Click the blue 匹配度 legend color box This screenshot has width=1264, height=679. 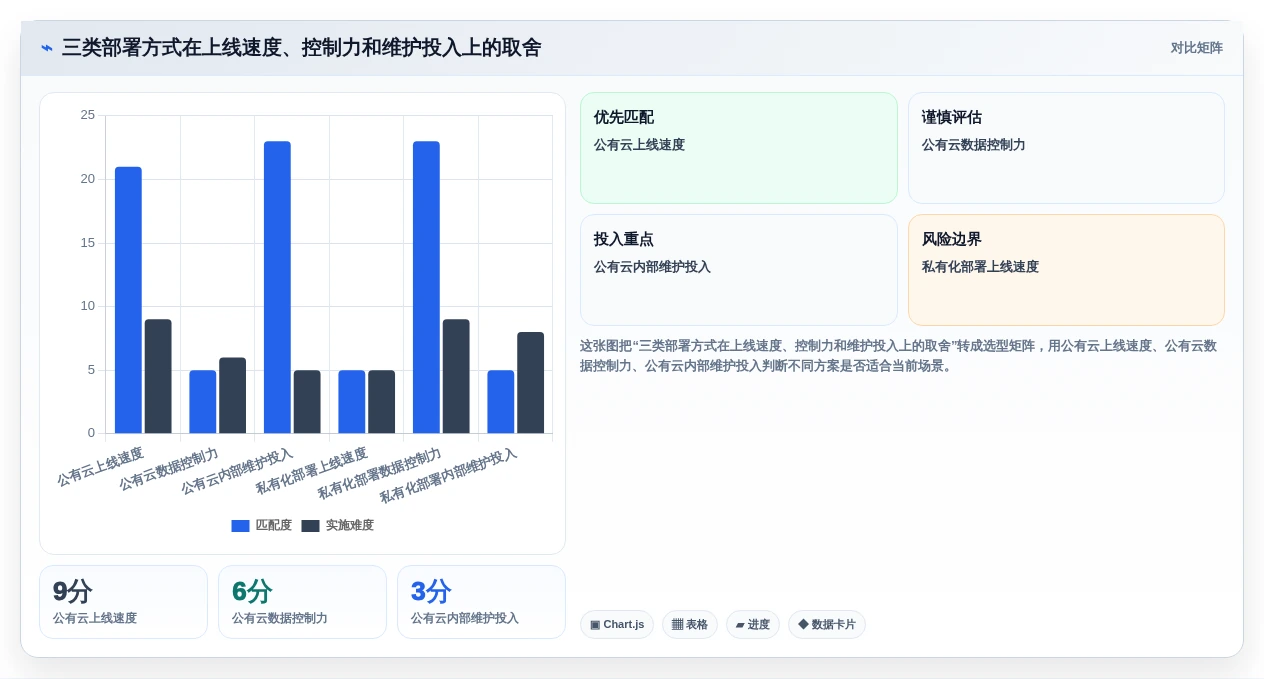(240, 526)
